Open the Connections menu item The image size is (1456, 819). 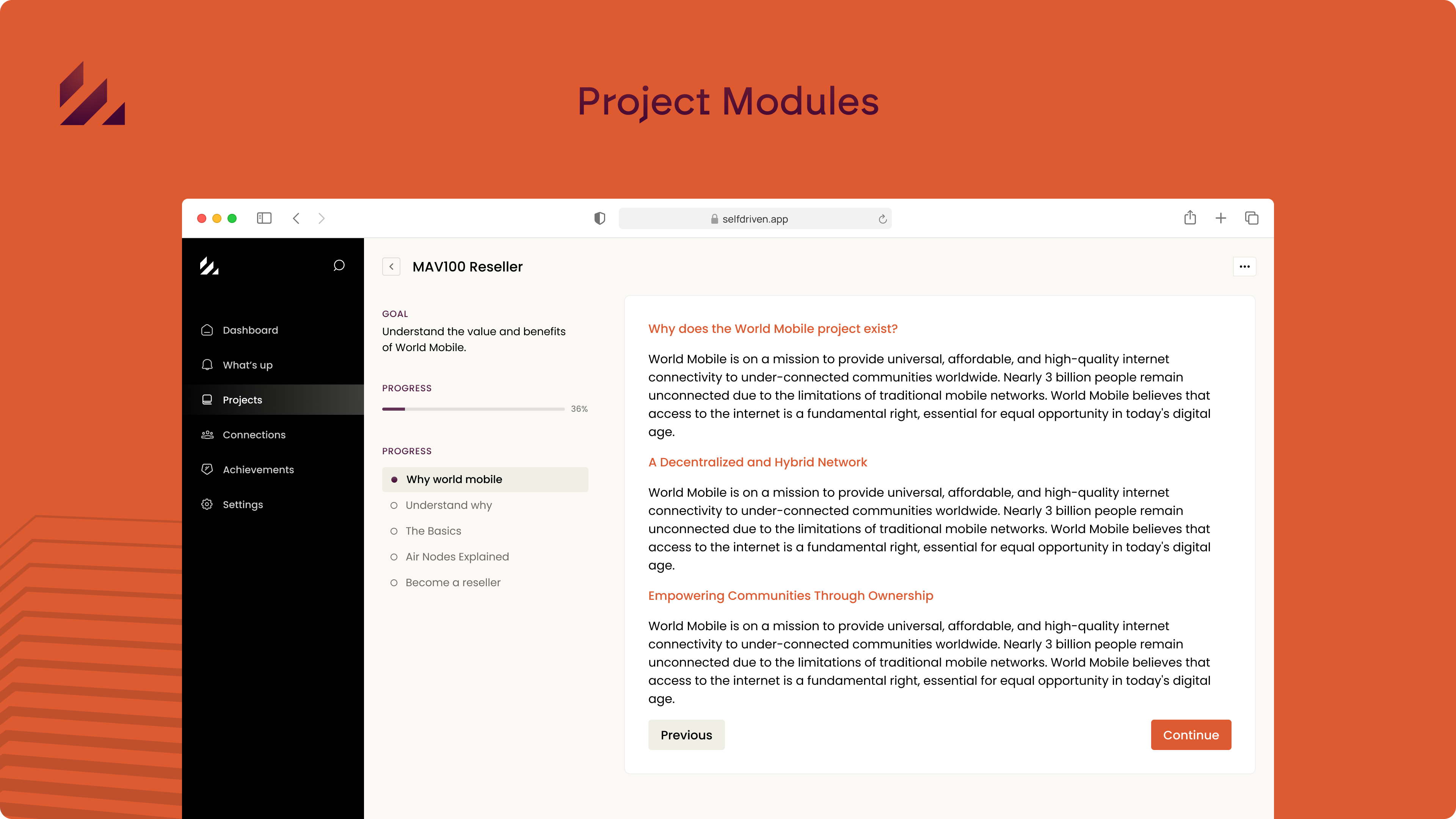(273, 435)
